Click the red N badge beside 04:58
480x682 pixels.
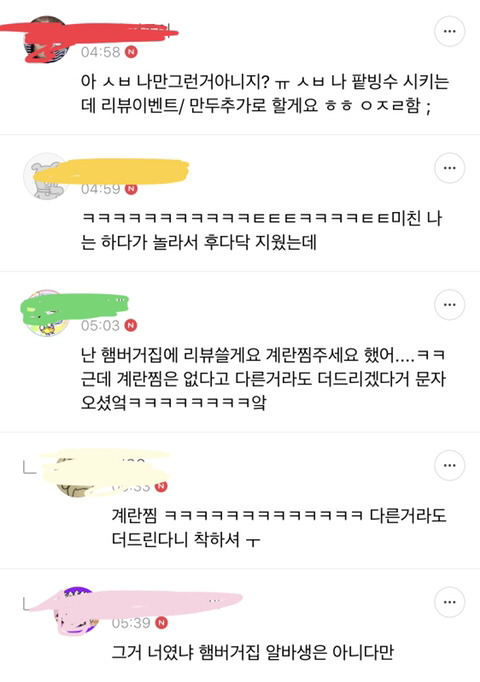tap(131, 52)
